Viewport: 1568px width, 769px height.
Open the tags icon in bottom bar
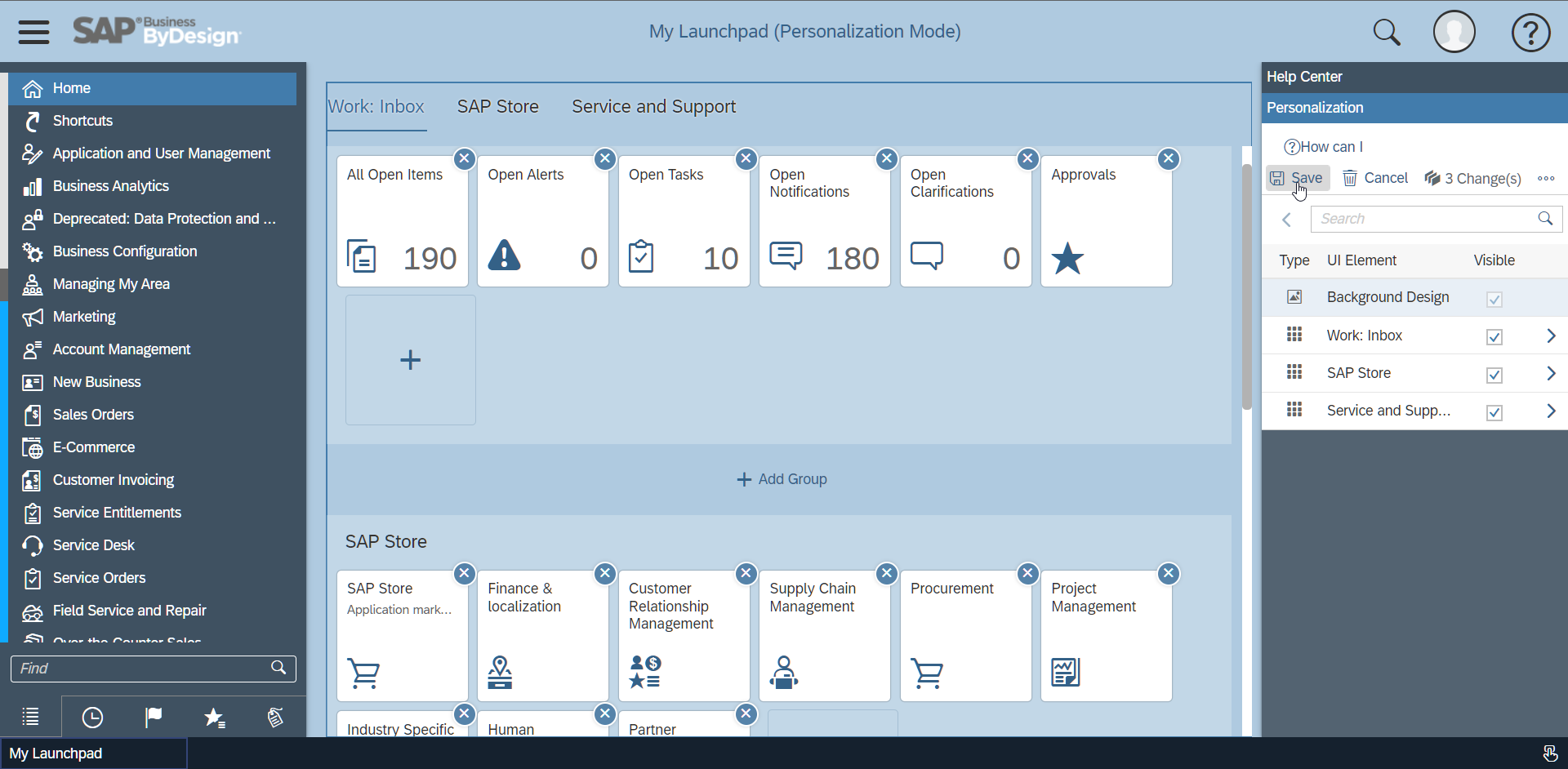(275, 718)
